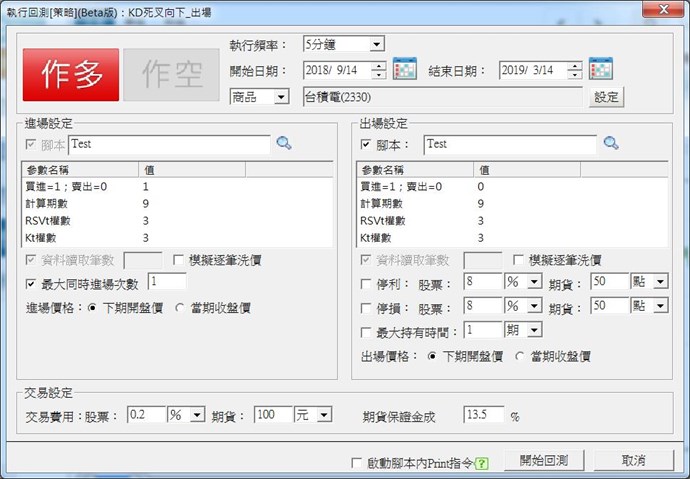This screenshot has width=690, height=479.
Task: Expand the 執行頻率 5分鐘 dropdown
Action: 376,44
